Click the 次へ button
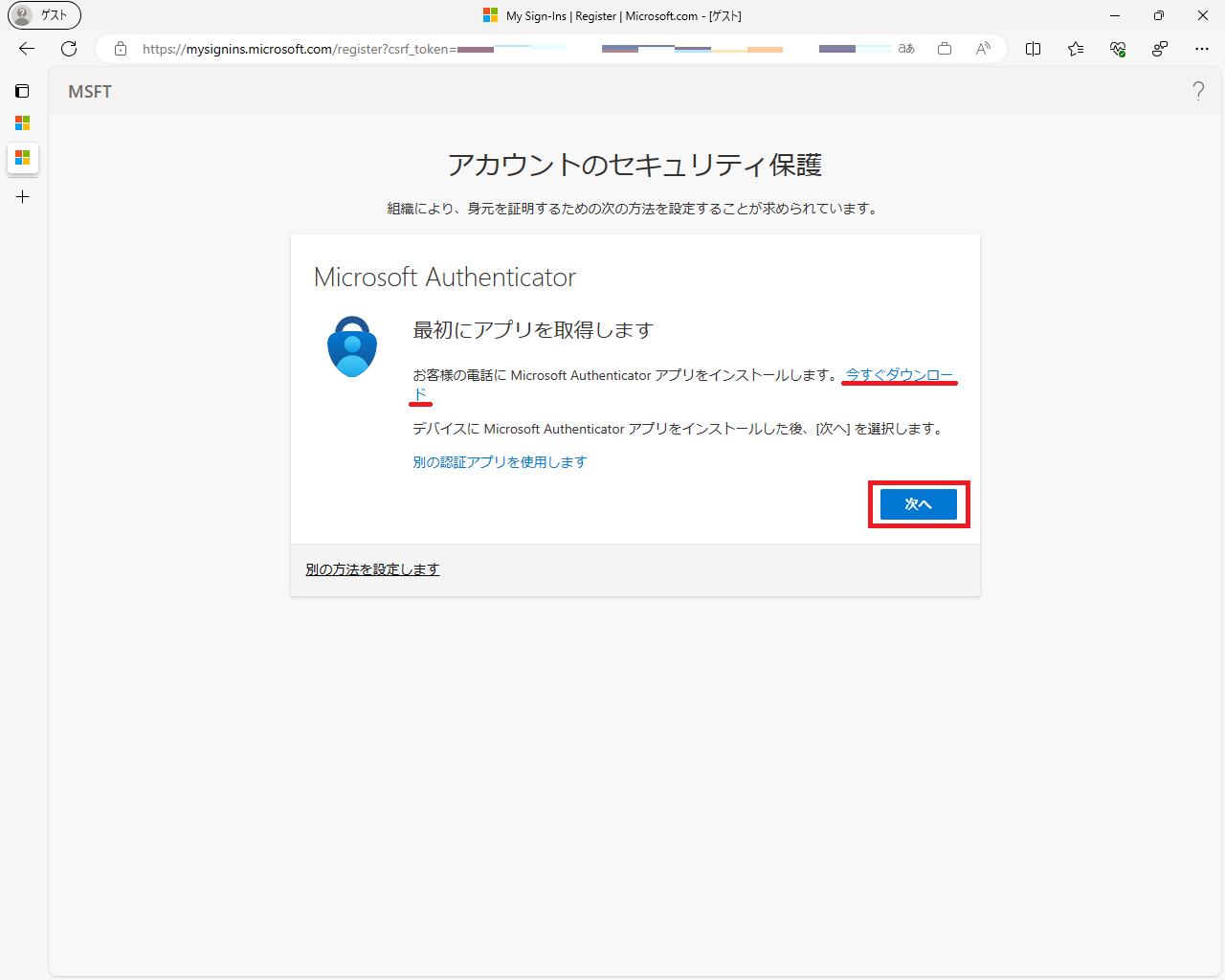Viewport: 1225px width, 980px height. (918, 504)
